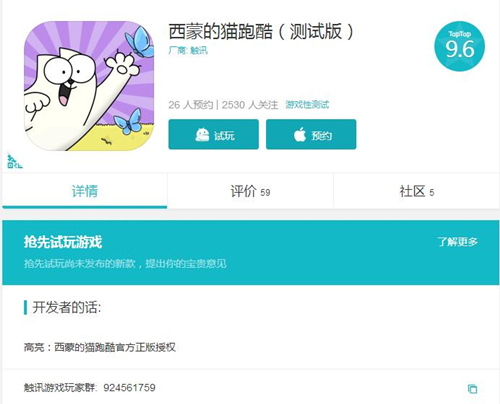This screenshot has height=404, width=500.
Task: Open the QR code icon below game art
Action: tap(15, 161)
